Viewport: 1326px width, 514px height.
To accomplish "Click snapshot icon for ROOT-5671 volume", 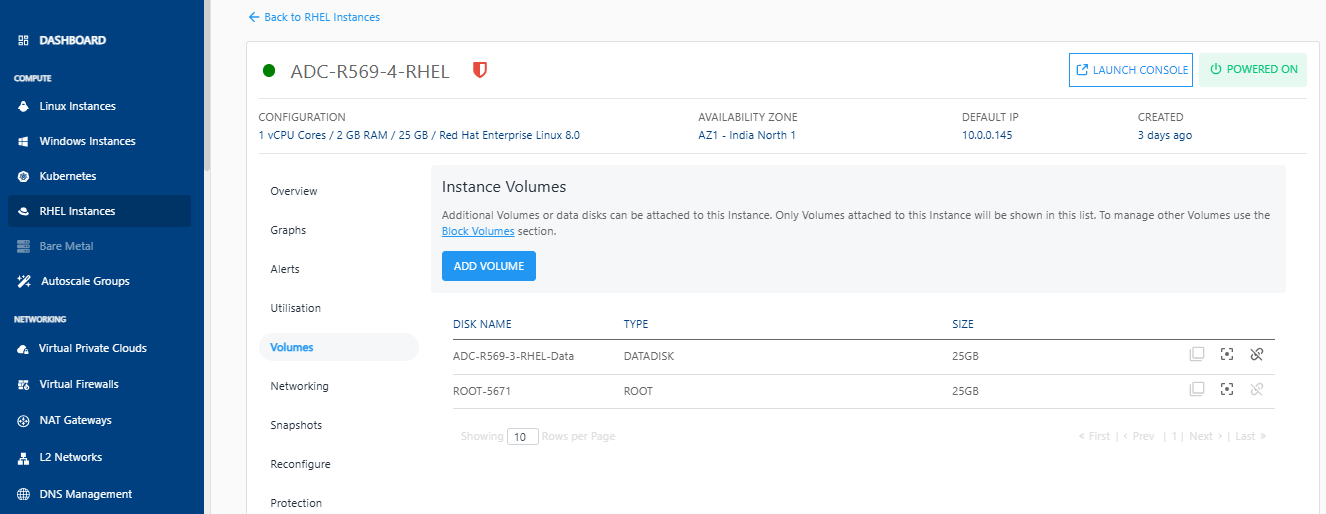I will pyautogui.click(x=1227, y=389).
